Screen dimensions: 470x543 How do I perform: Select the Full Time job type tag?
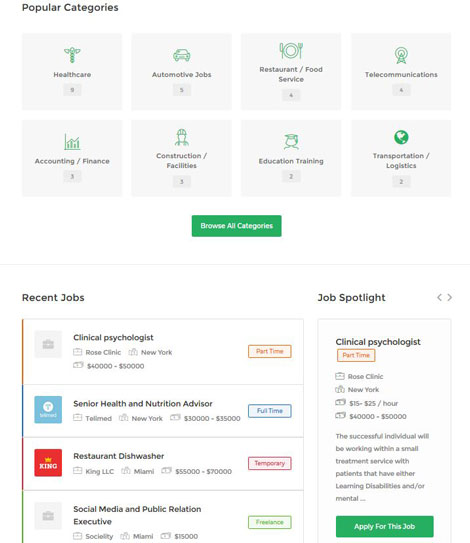click(269, 411)
